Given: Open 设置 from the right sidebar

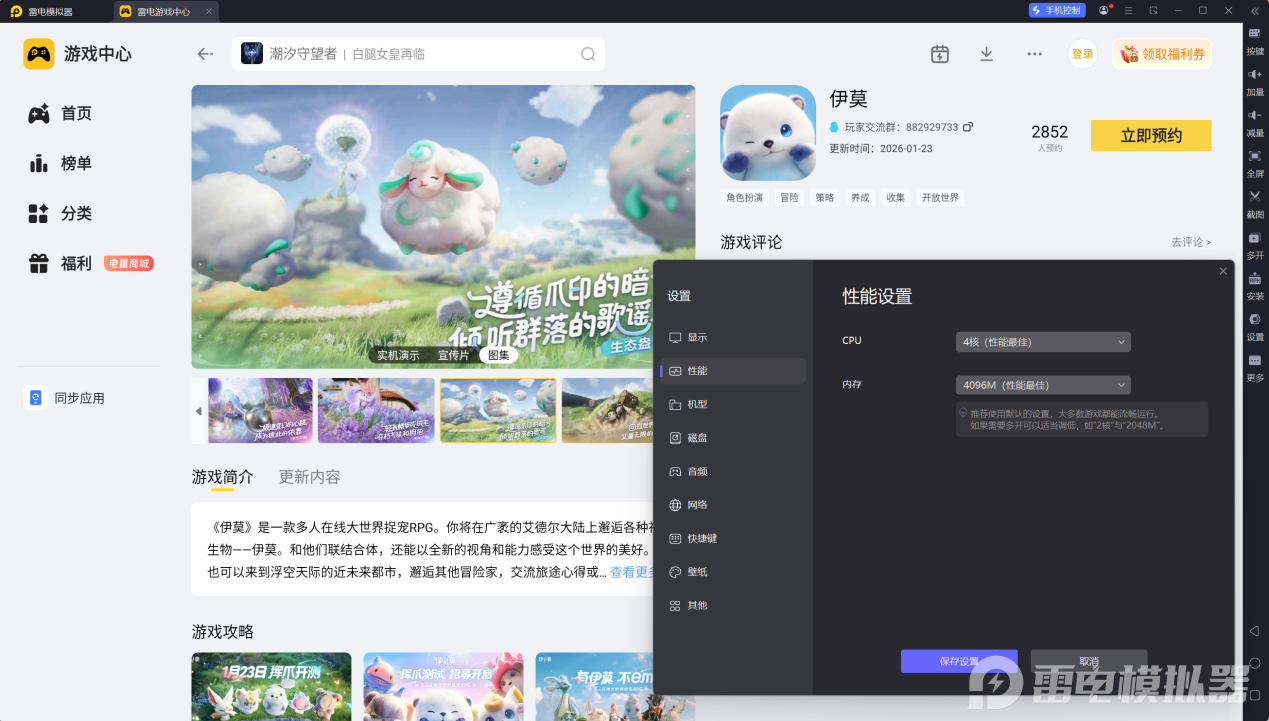Looking at the screenshot, I should pyautogui.click(x=1254, y=326).
